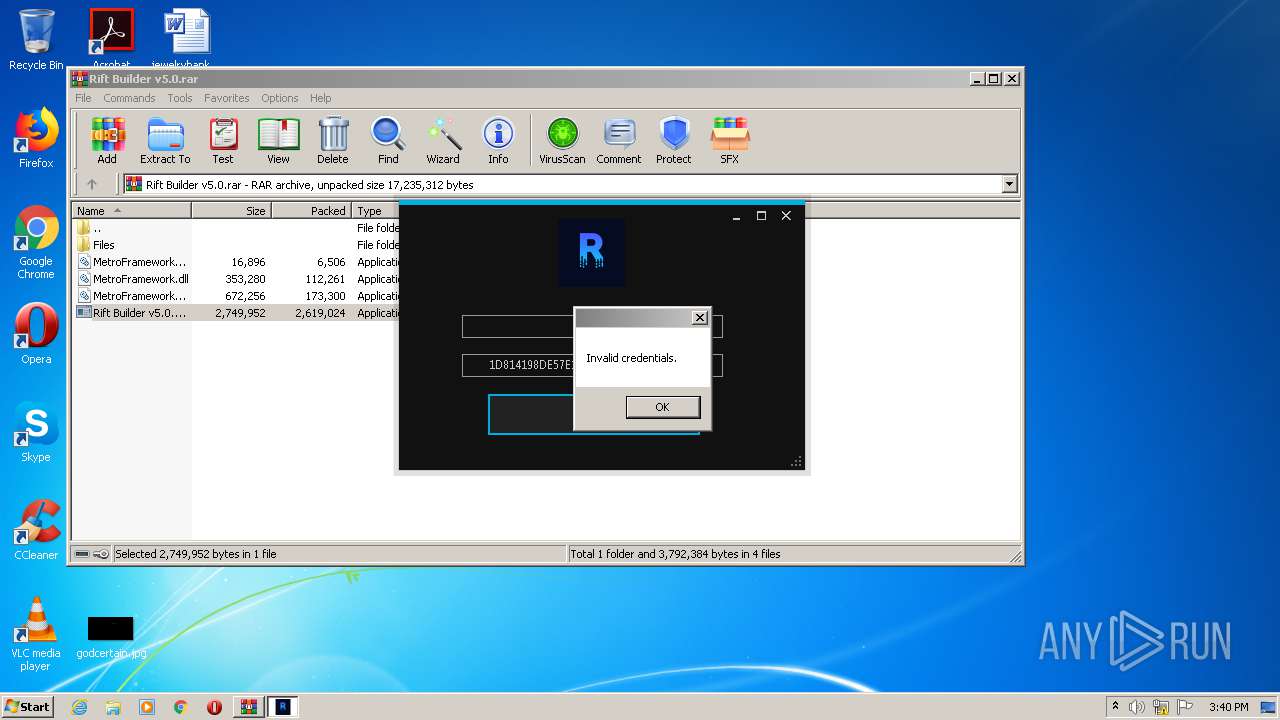The image size is (1280, 720).
Task: Open Internet Explorer from the taskbar
Action: click(79, 707)
